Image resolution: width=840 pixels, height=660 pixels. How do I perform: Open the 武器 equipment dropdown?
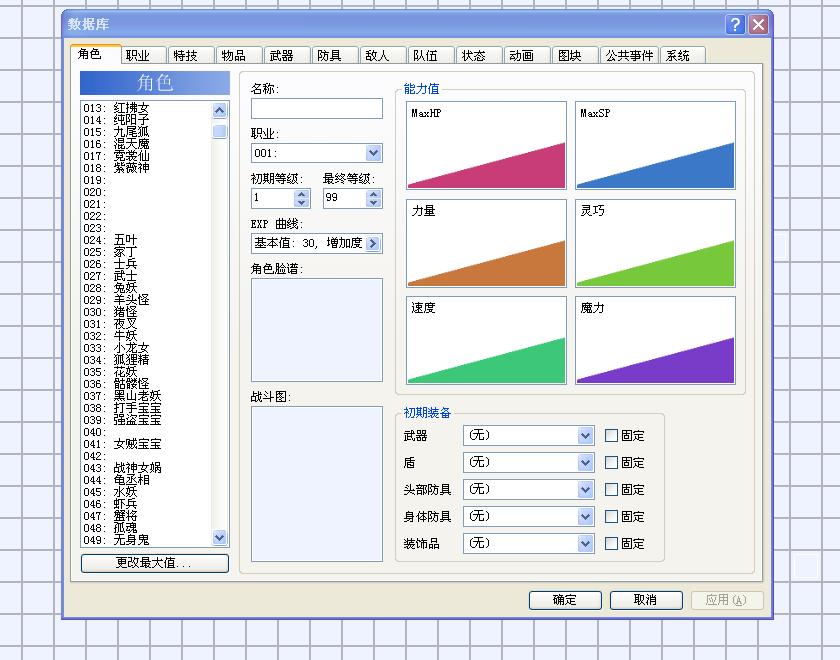tap(586, 436)
